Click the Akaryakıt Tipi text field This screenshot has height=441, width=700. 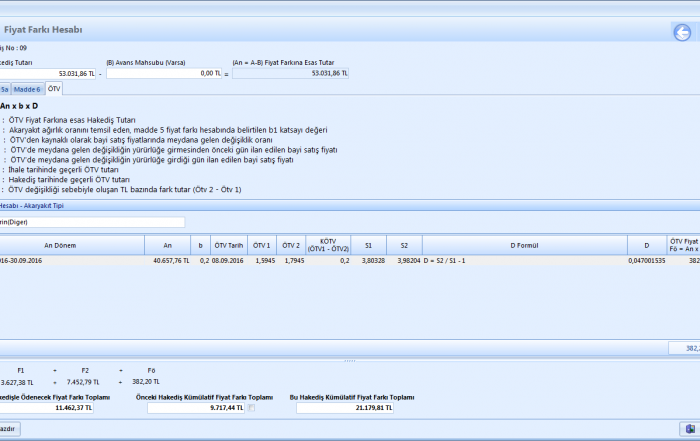pyautogui.click(x=92, y=222)
